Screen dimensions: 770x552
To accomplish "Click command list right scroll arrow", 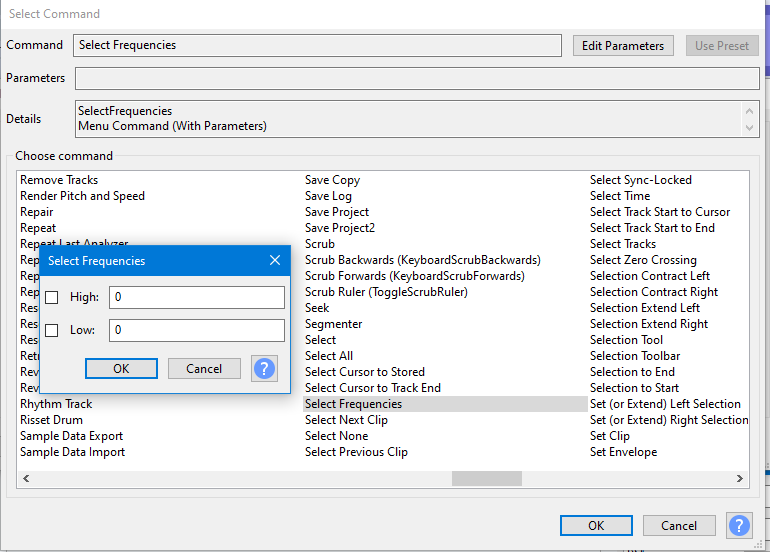I will pyautogui.click(x=740, y=478).
